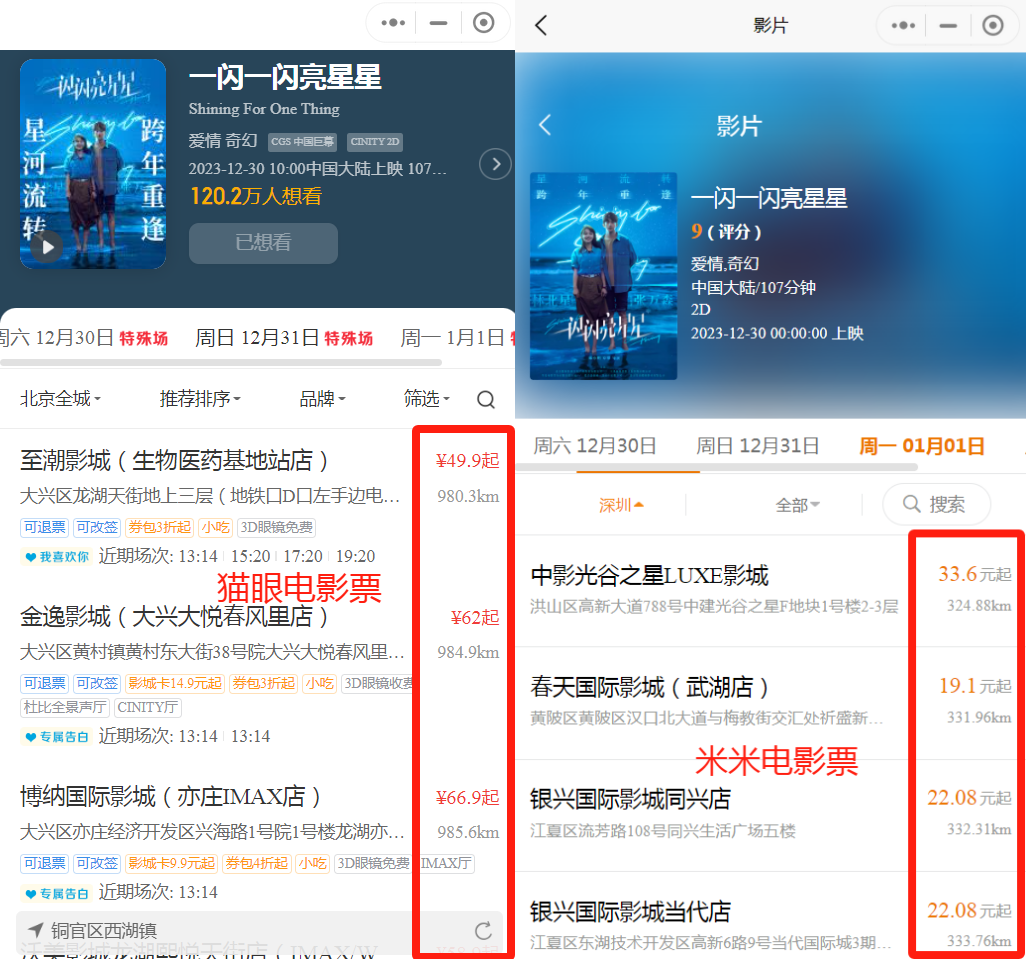
Task: Open the three-dots menu in the right 影片 panel
Action: tap(904, 26)
